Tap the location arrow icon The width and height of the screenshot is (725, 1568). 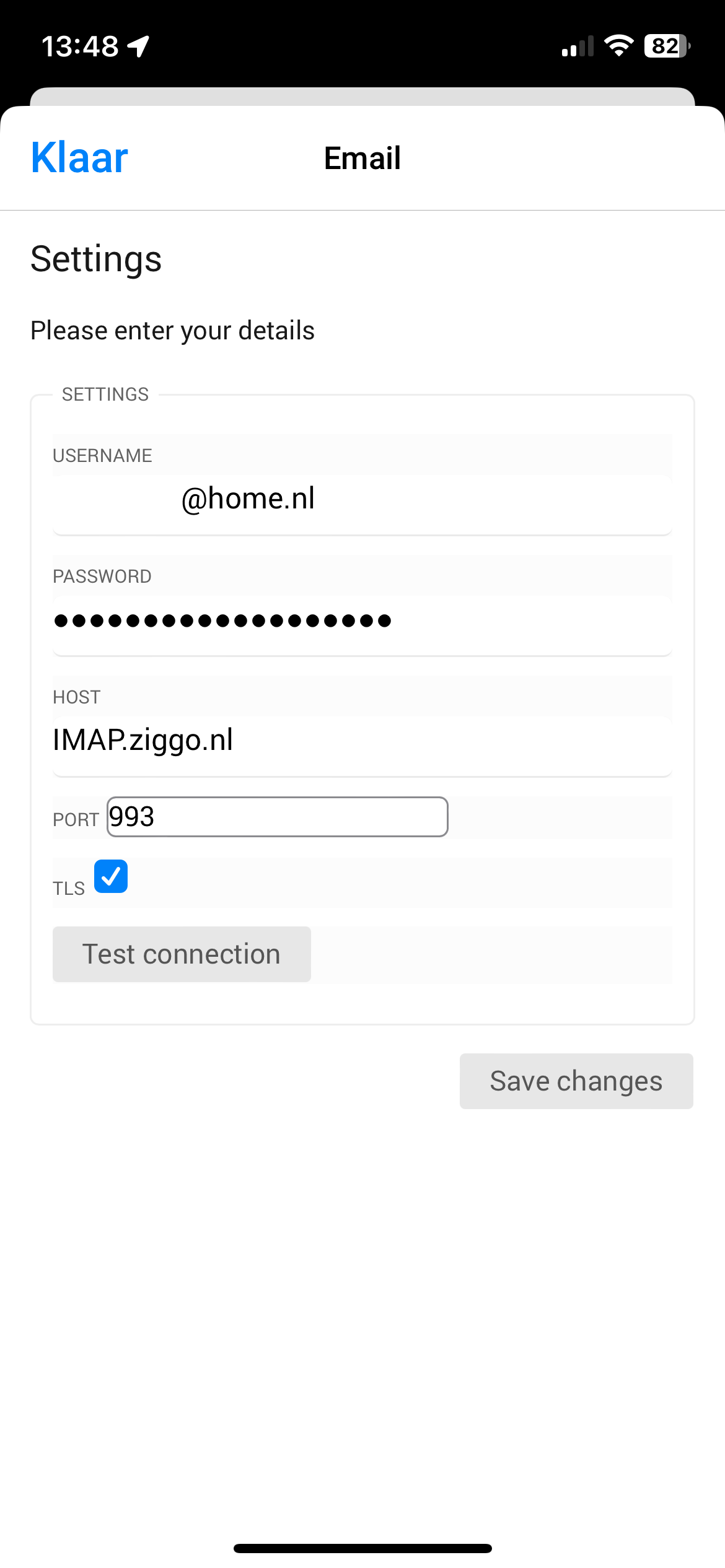point(139,46)
